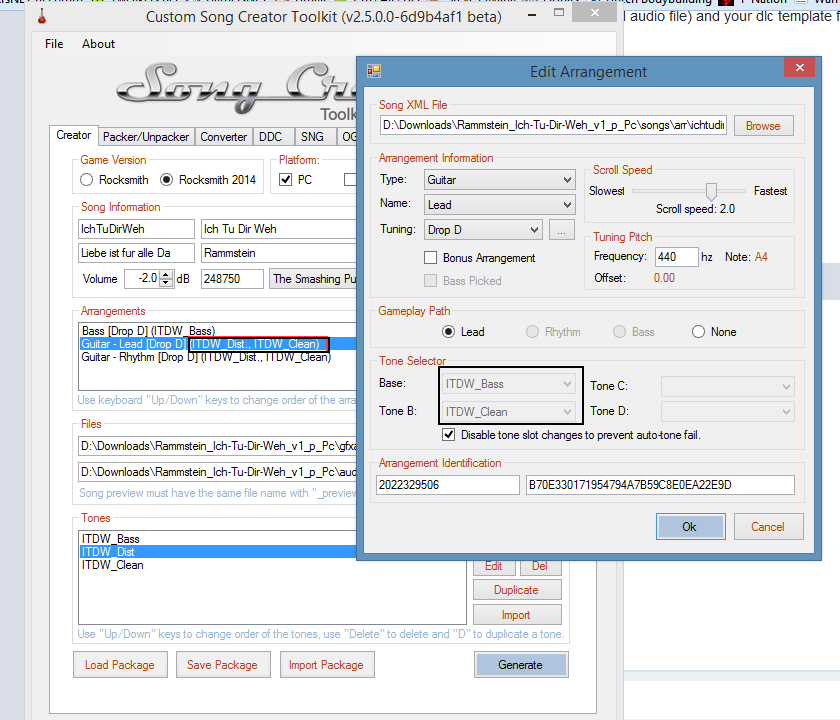The image size is (840, 720).
Task: Open the File menu
Action: point(54,44)
